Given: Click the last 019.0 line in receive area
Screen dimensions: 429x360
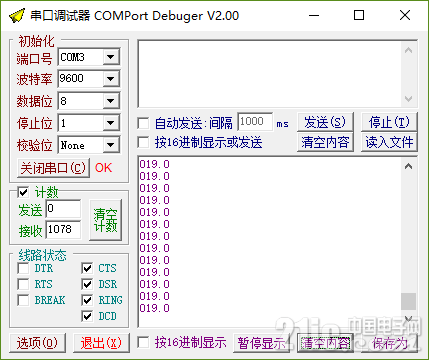Looking at the screenshot, I should (x=155, y=308).
